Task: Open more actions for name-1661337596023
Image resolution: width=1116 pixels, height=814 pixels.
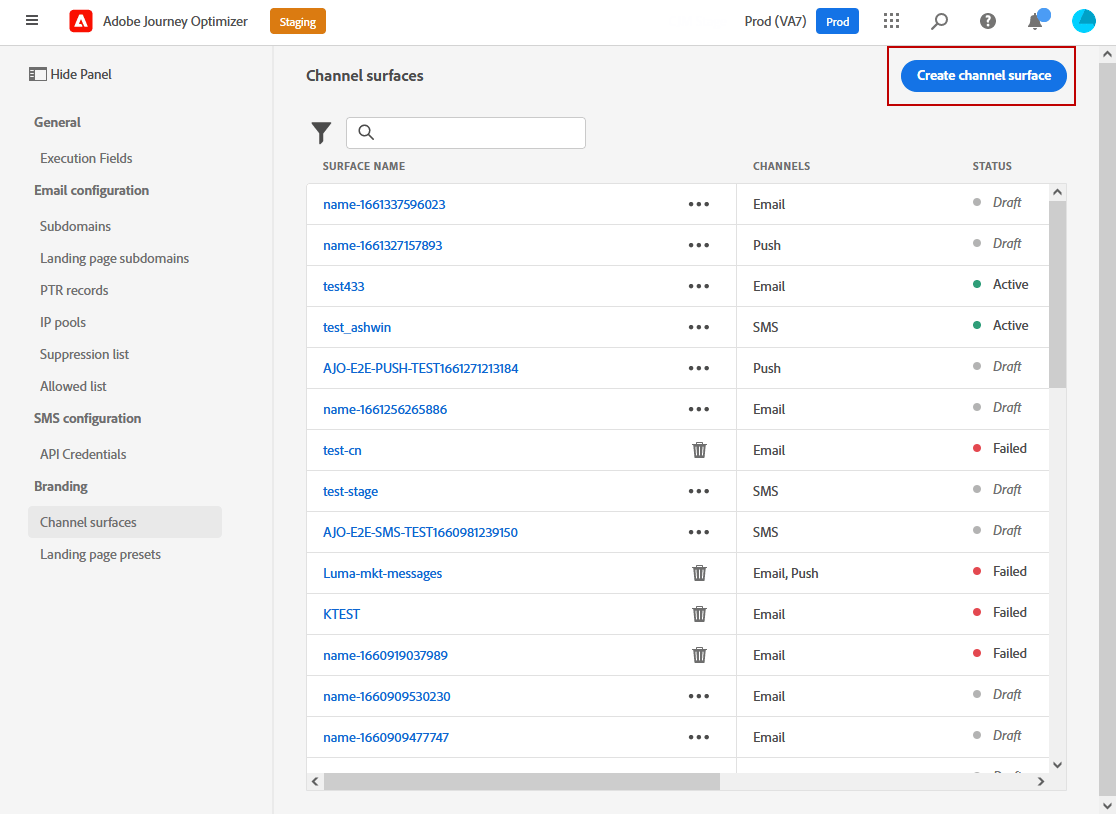Action: point(699,204)
